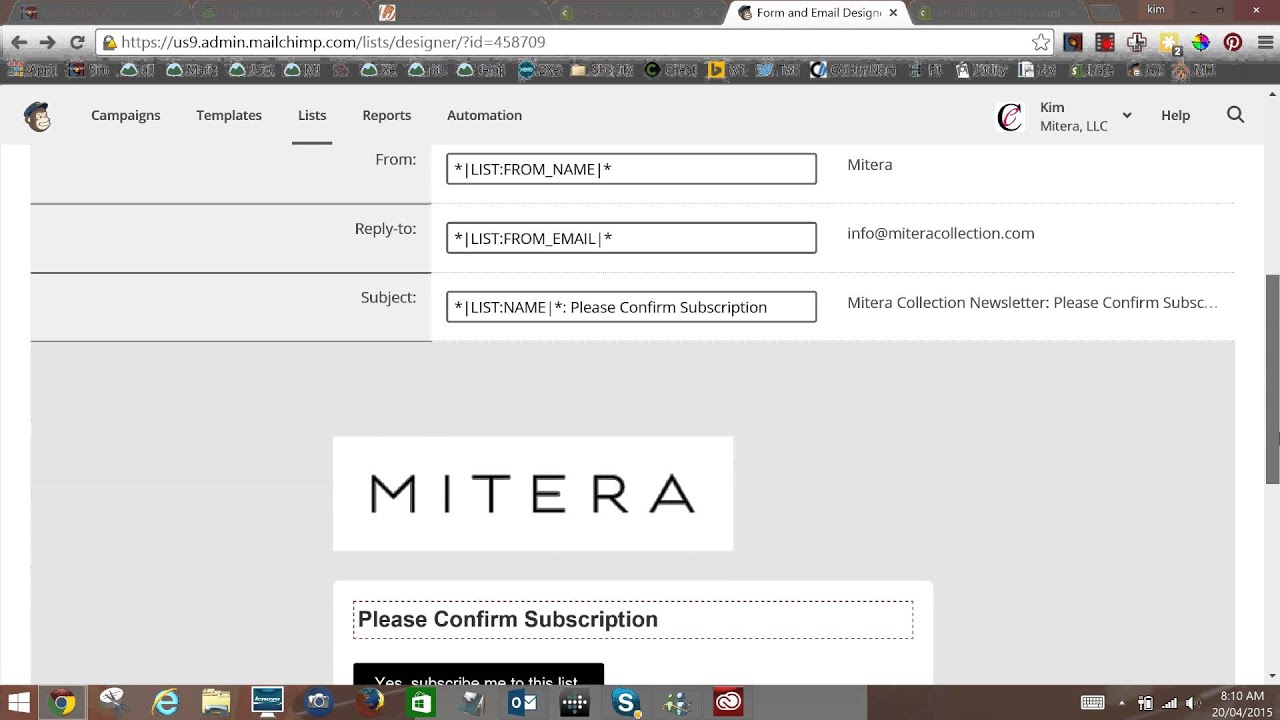1280x720 pixels.
Task: Edit the Please Confirm Subscription heading
Action: click(633, 619)
